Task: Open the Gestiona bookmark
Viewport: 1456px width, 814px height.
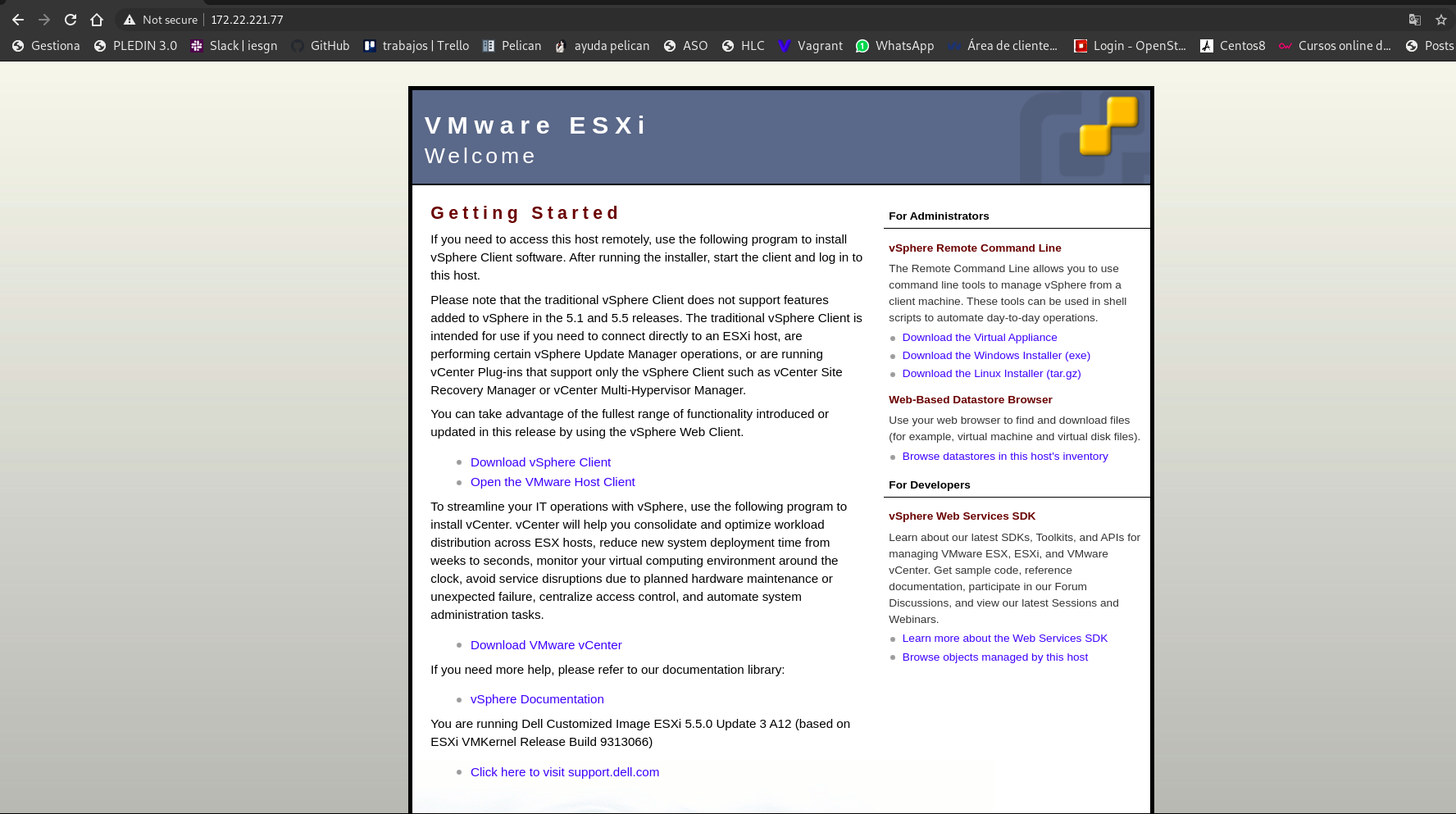Action: tap(46, 46)
